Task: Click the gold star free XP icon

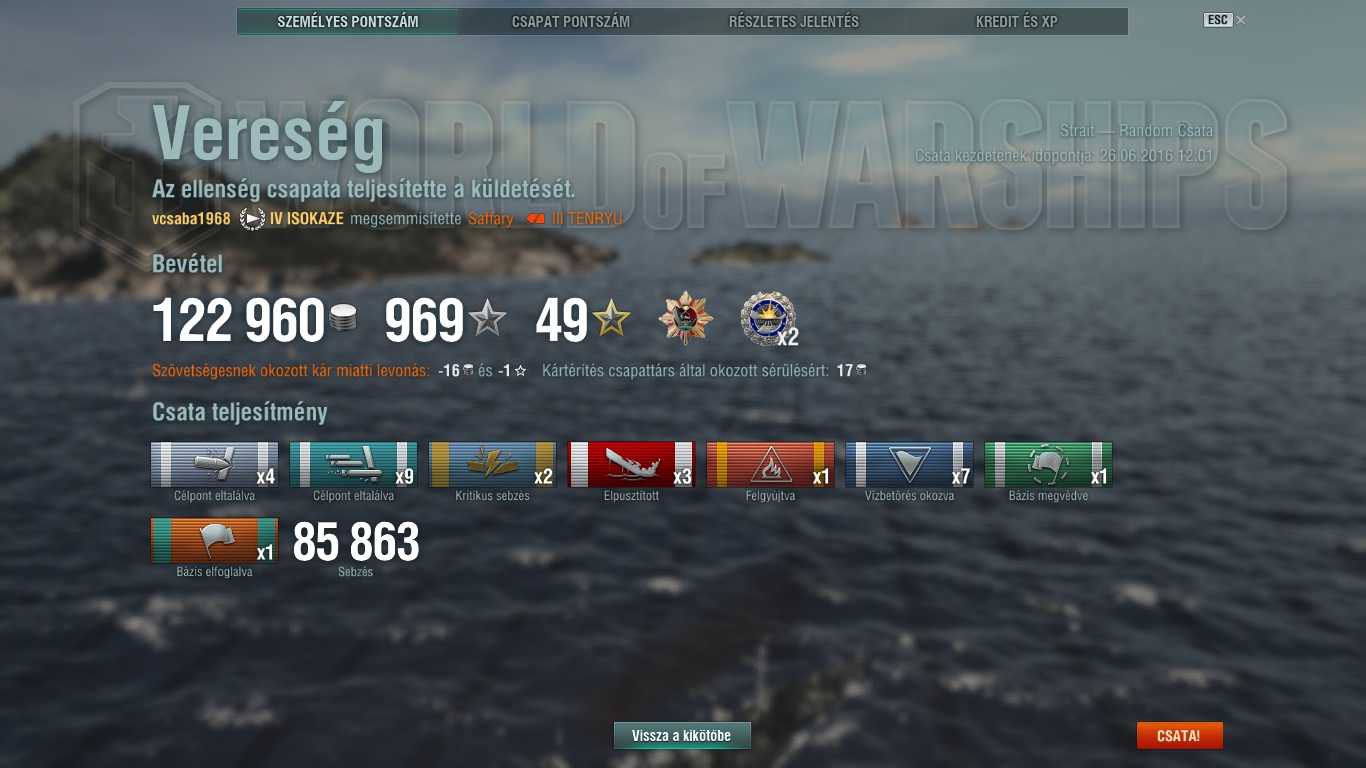Action: click(611, 320)
